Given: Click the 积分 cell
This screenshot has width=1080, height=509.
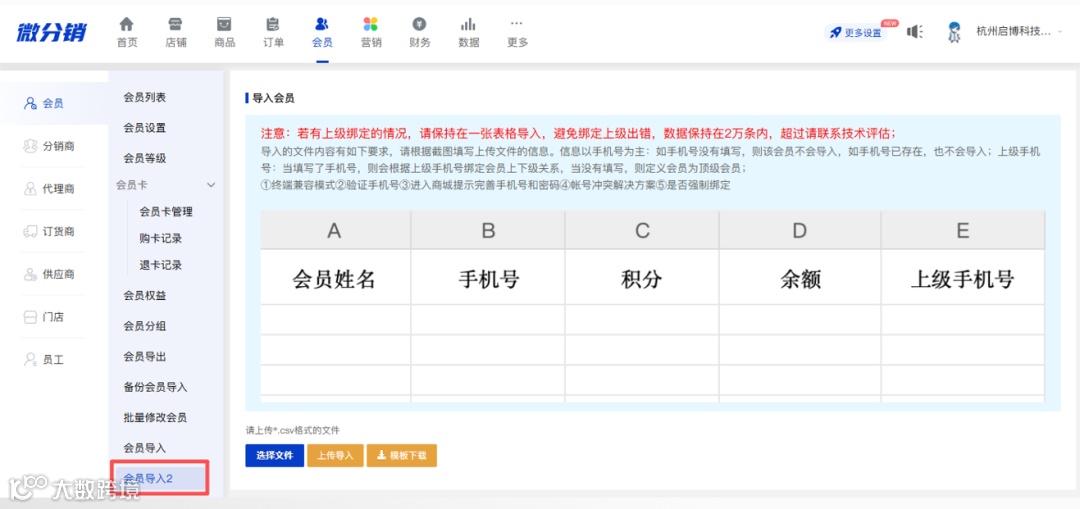Looking at the screenshot, I should (x=642, y=279).
